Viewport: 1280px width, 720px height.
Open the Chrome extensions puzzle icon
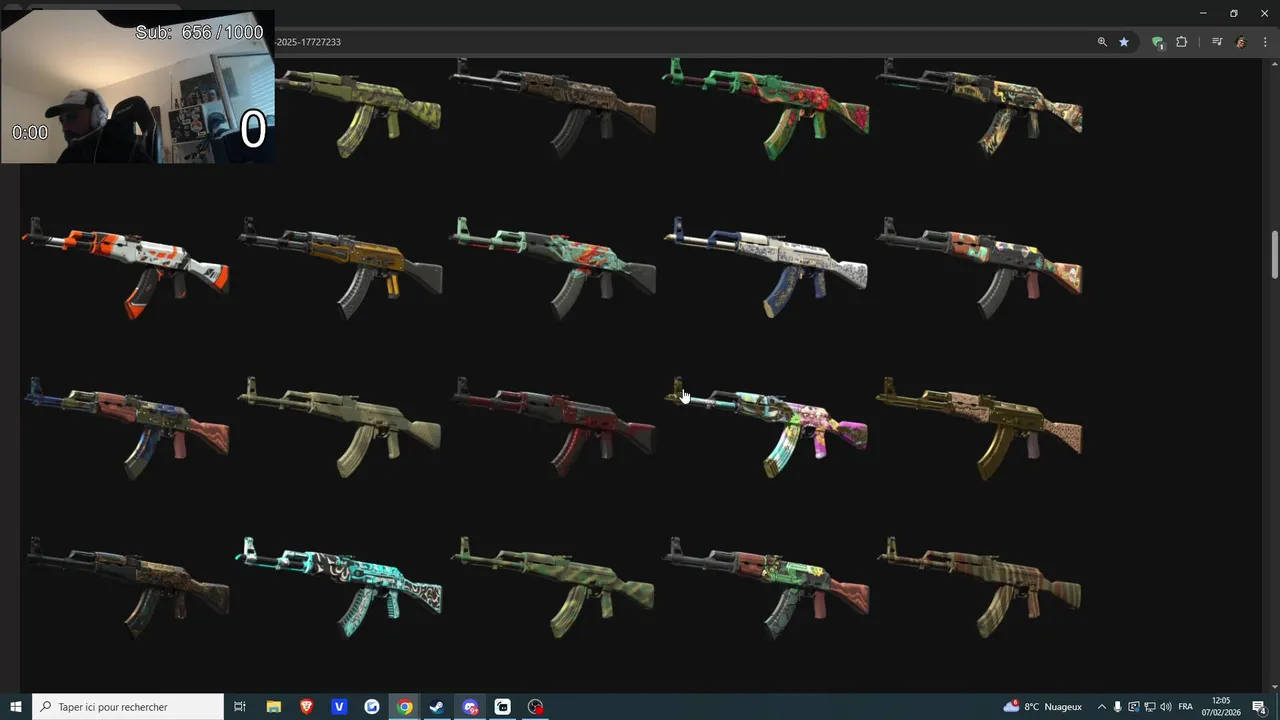coord(1181,42)
